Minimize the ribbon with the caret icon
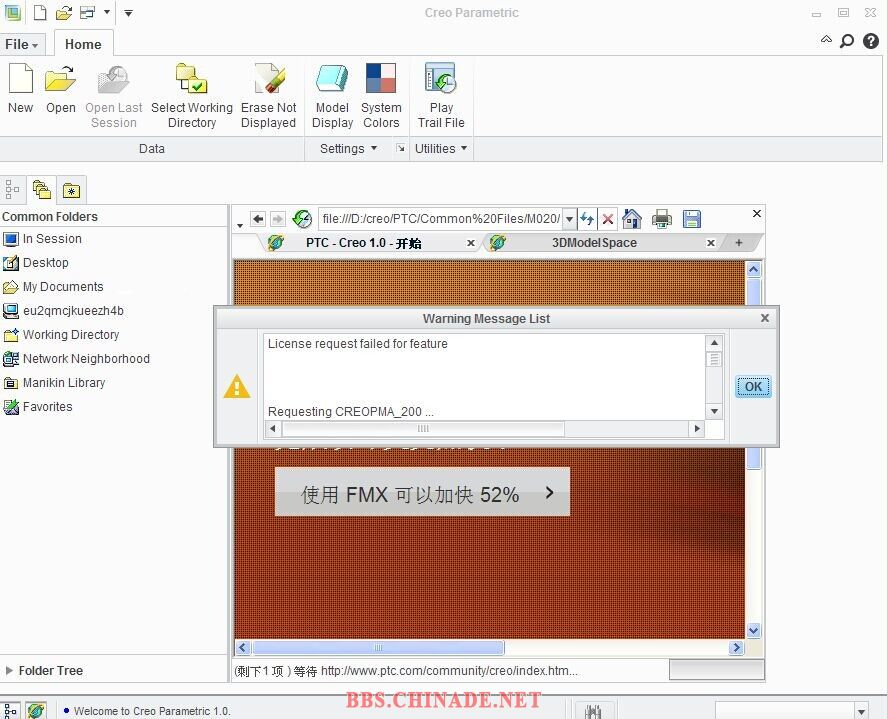This screenshot has width=888, height=719. coord(826,40)
